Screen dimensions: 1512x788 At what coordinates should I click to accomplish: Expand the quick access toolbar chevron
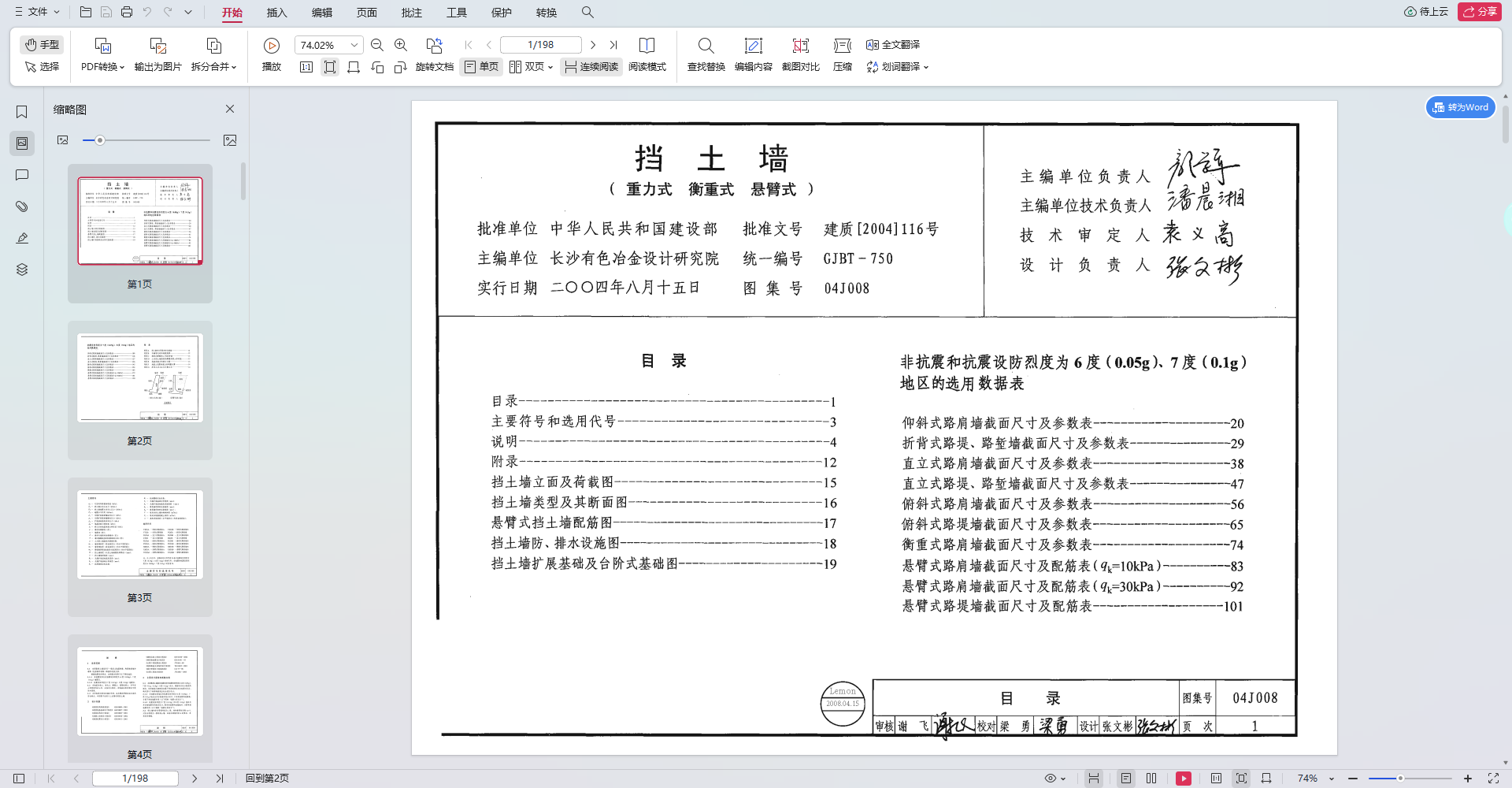coord(188,12)
